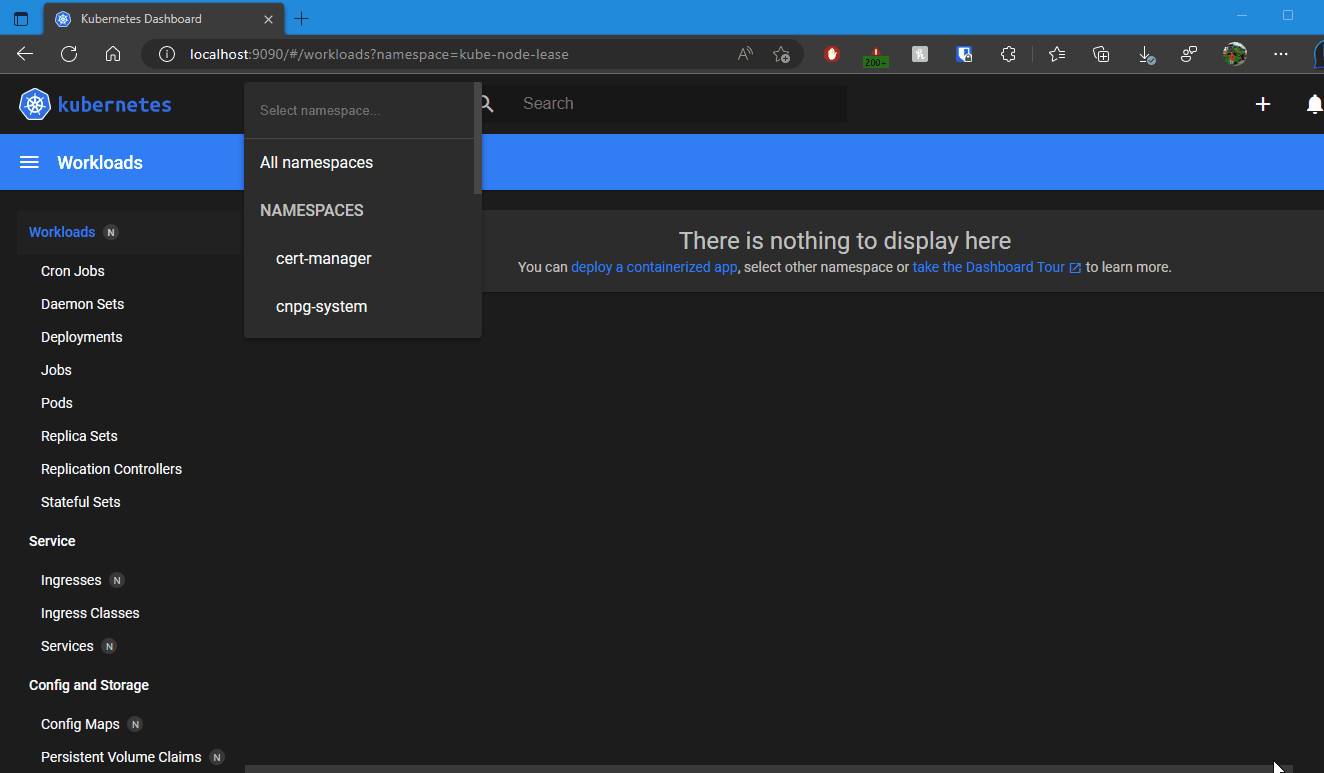Select All namespaces option
The height and width of the screenshot is (773, 1324).
(359, 162)
